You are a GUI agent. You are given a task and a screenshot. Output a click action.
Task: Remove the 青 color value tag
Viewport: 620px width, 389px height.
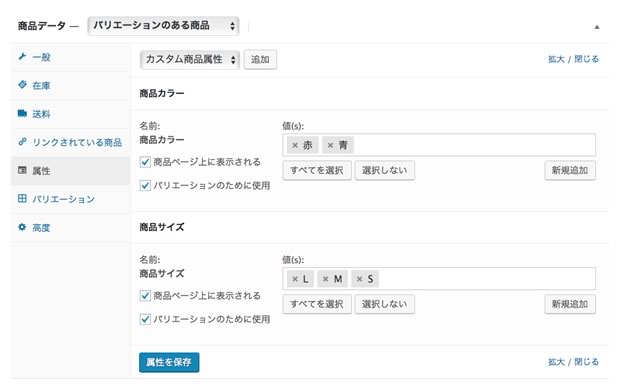(x=331, y=145)
